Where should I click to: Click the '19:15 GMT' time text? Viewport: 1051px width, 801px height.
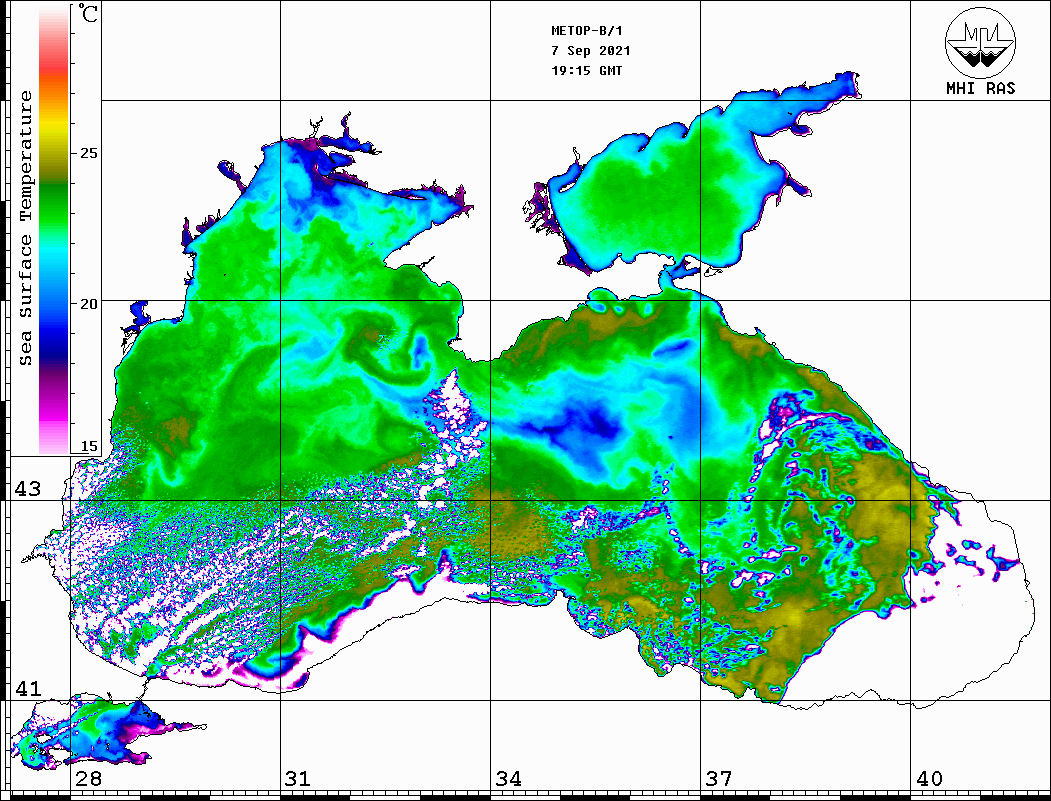coord(586,71)
